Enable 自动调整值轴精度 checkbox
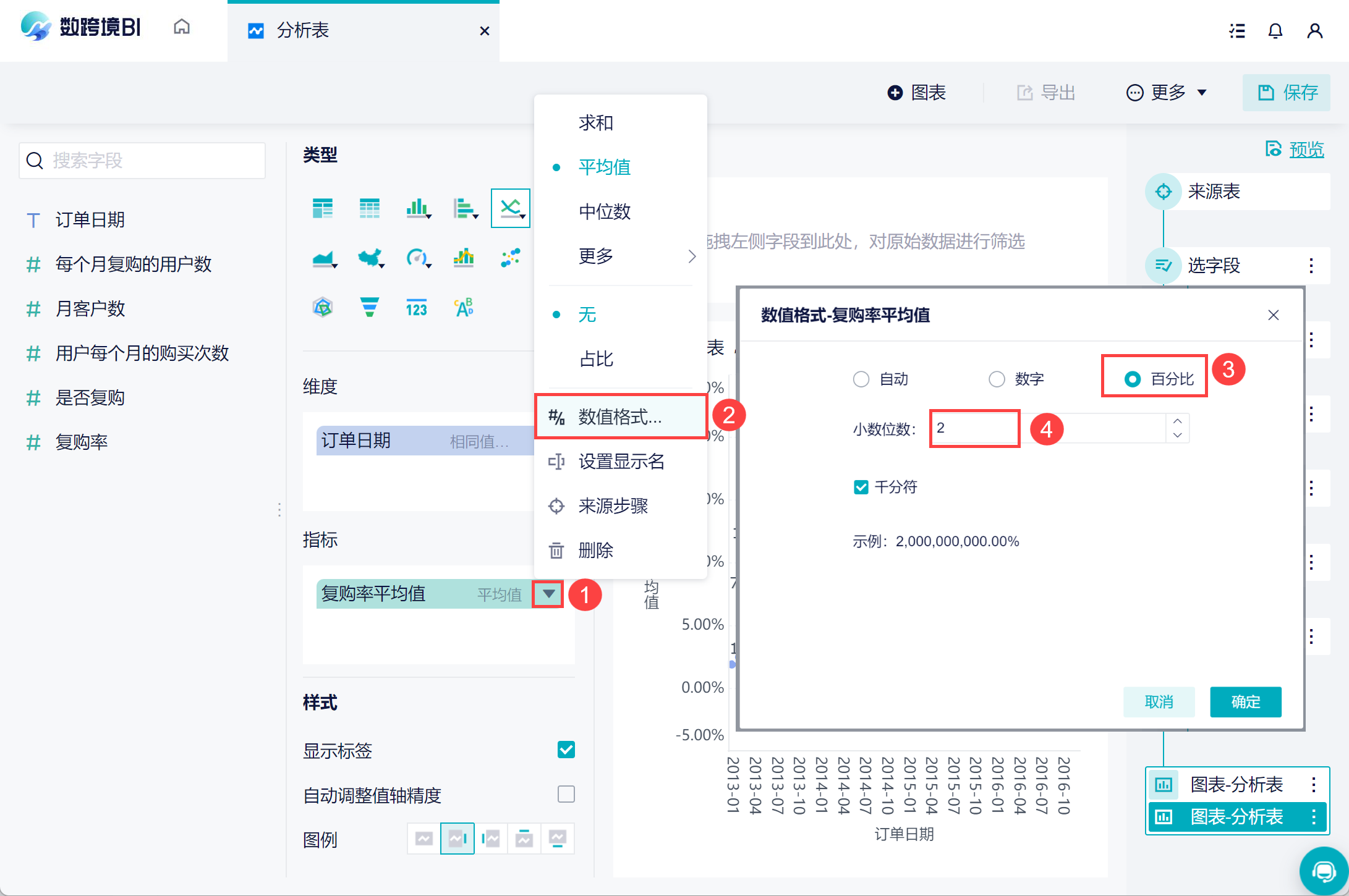The height and width of the screenshot is (896, 1349). (566, 794)
